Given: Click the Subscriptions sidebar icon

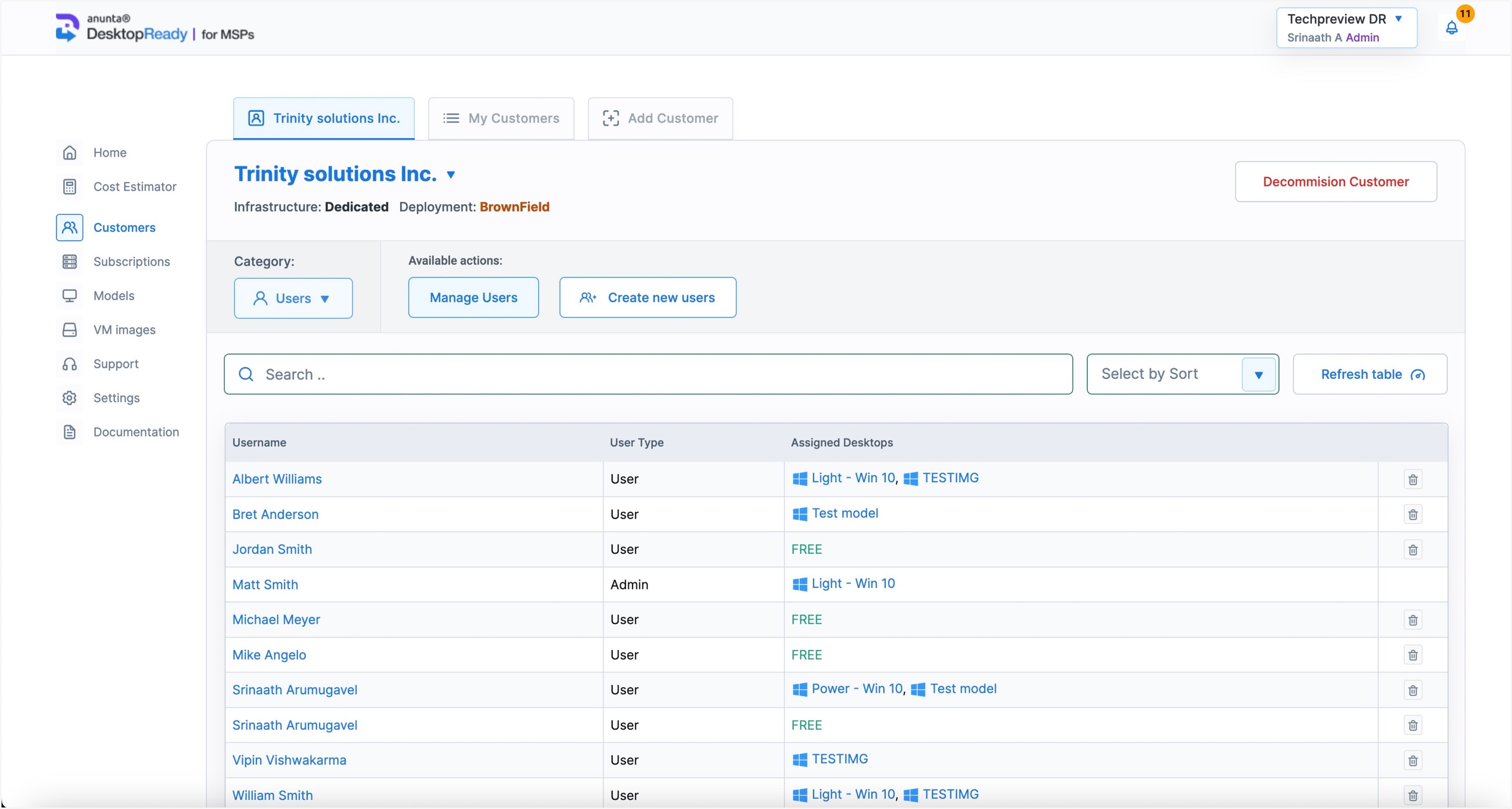Looking at the screenshot, I should (x=69, y=262).
